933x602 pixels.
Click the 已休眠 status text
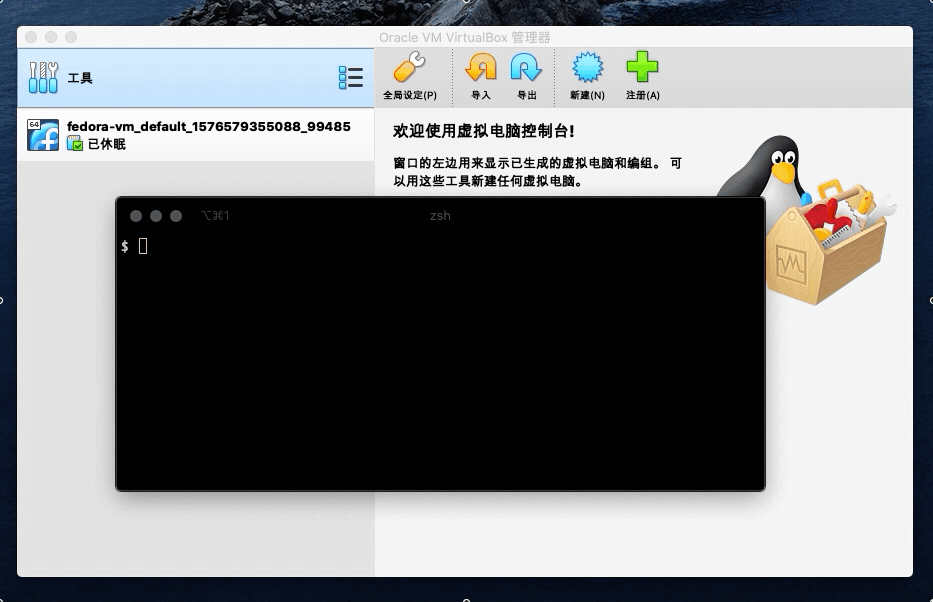(107, 144)
